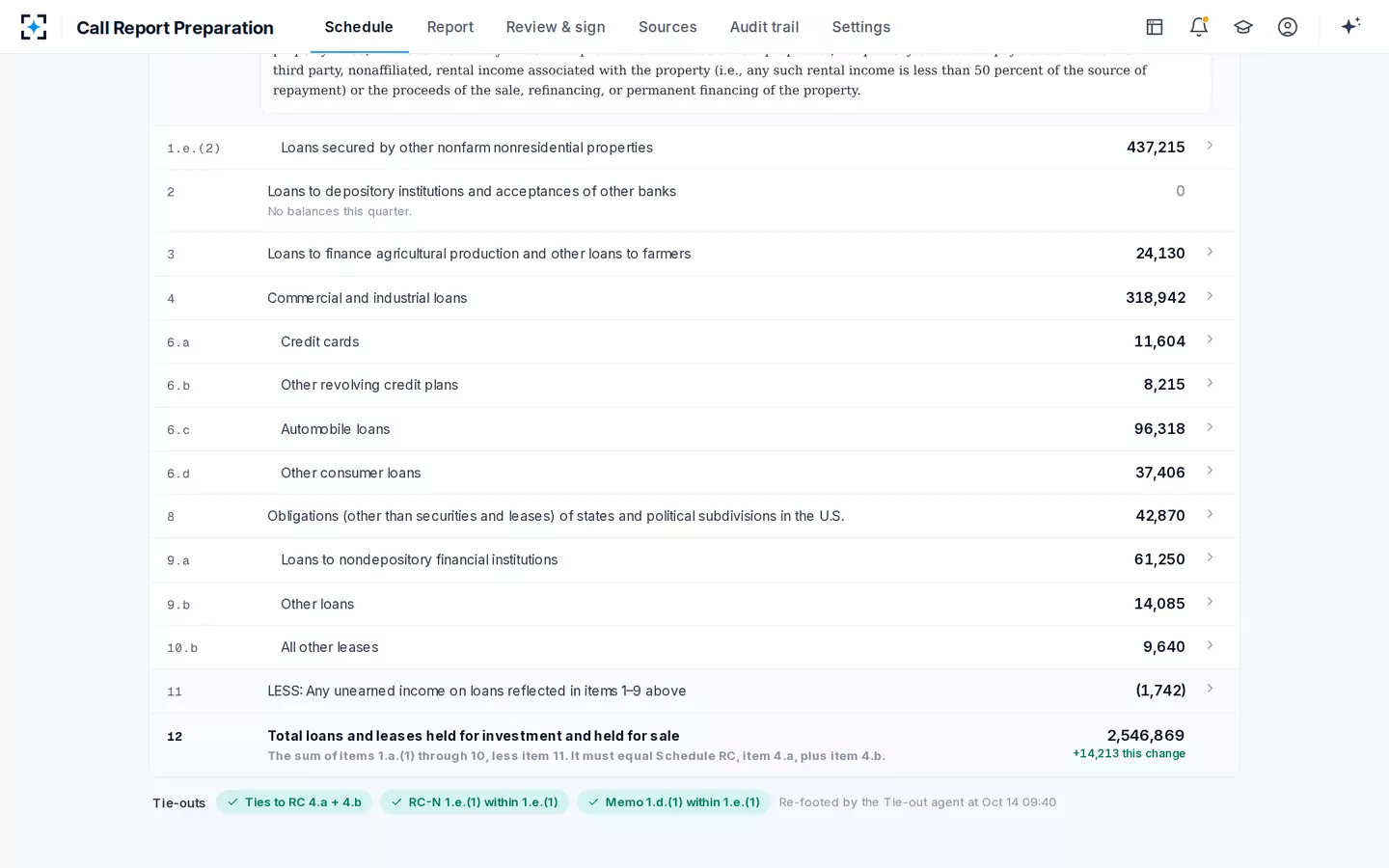Click the Memo 1.d.(1) within 1.e.(1) chip
1389x868 pixels.
coord(673,802)
